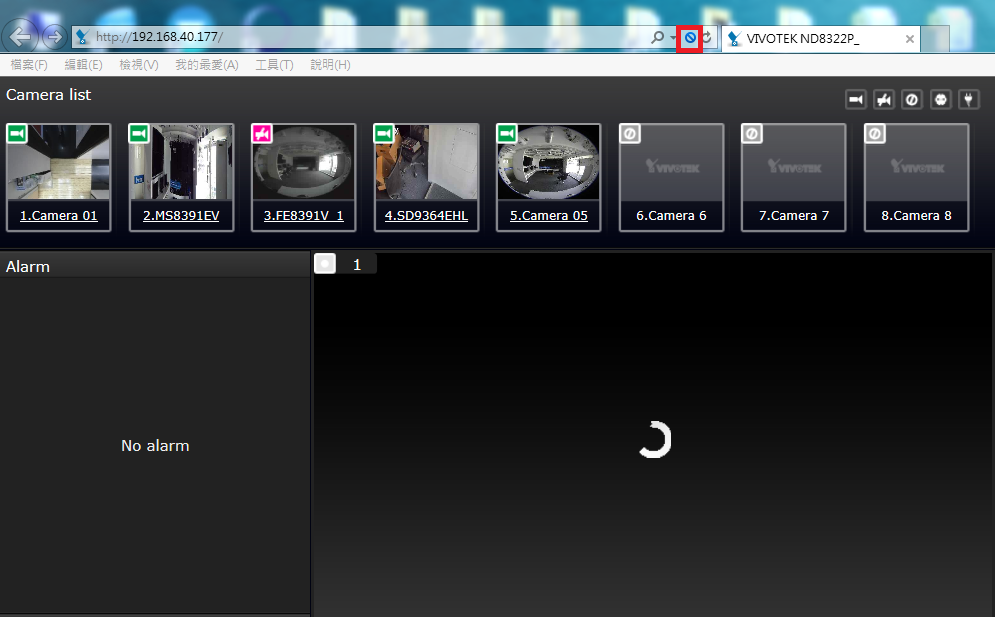Refresh the page with the reload icon
The width and height of the screenshot is (995, 617).
tap(707, 38)
